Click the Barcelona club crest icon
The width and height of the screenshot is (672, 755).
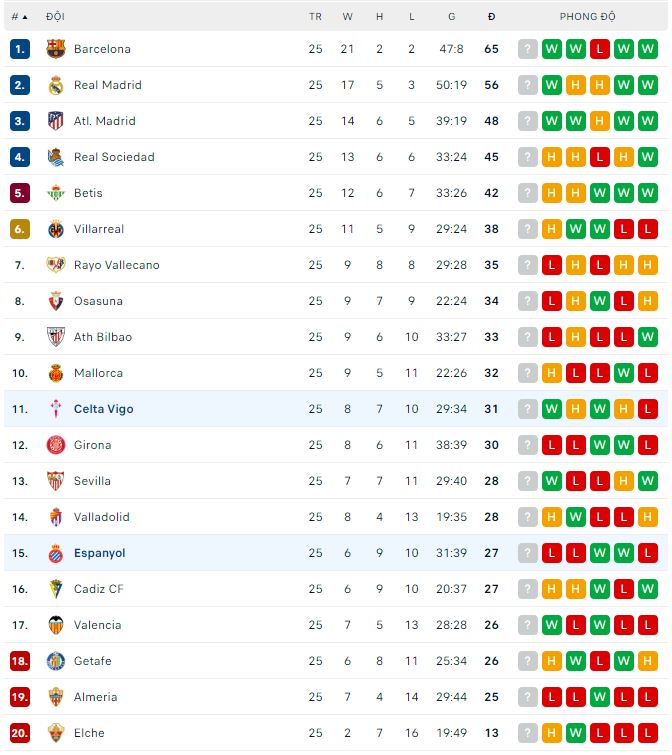point(56,49)
